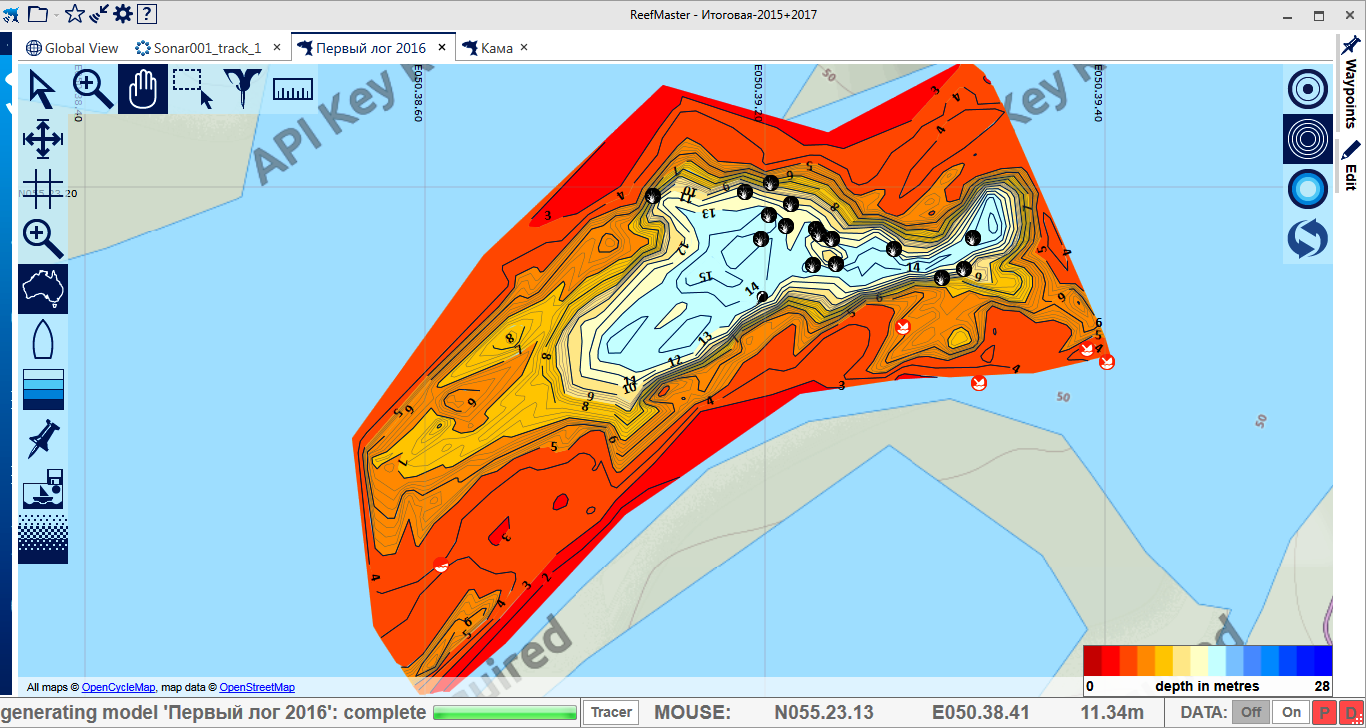Viewport: 1366px width, 728px height.
Task: Expand the Edit side panel
Action: (x=1350, y=166)
